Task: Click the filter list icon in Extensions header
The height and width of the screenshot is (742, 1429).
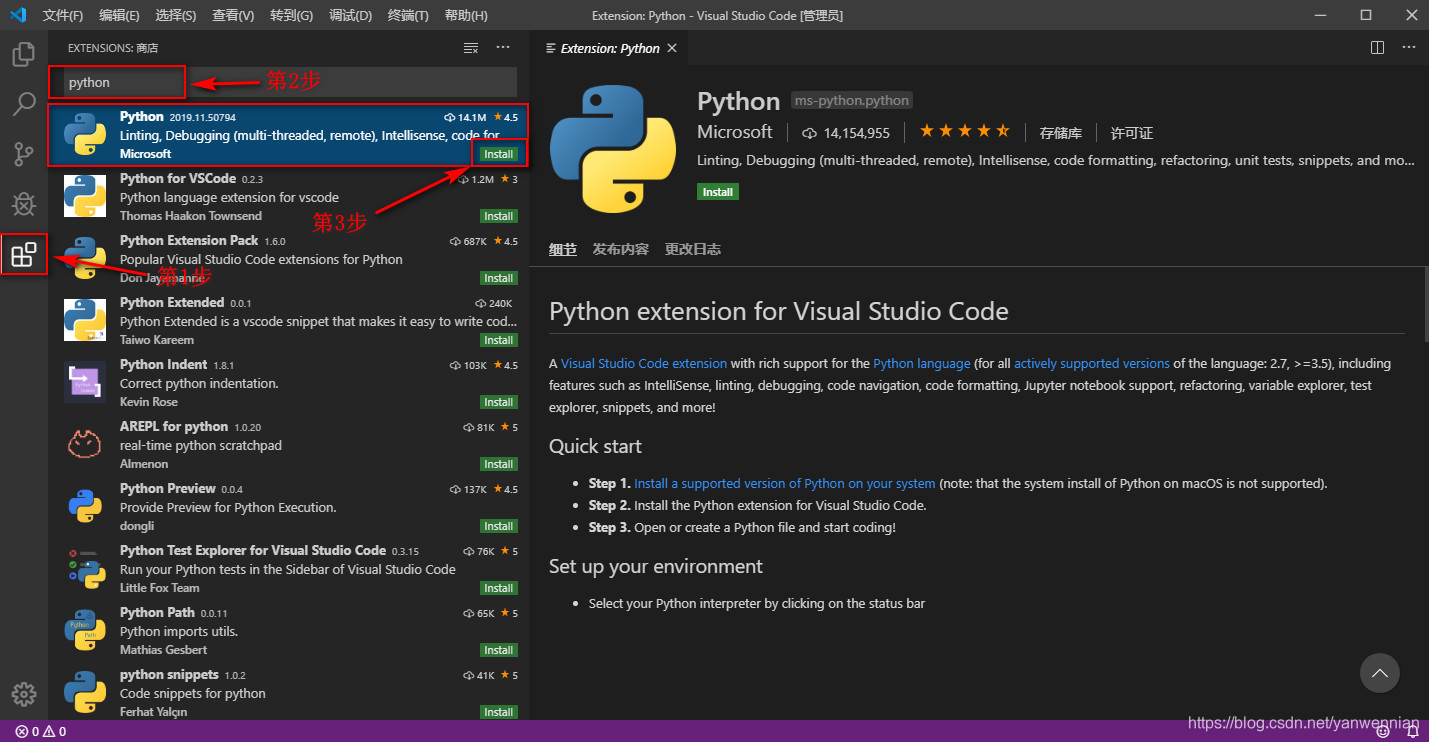Action: (x=471, y=48)
